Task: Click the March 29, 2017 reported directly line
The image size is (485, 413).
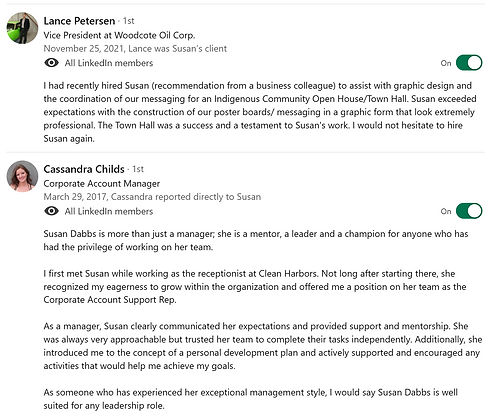Action: tap(152, 197)
